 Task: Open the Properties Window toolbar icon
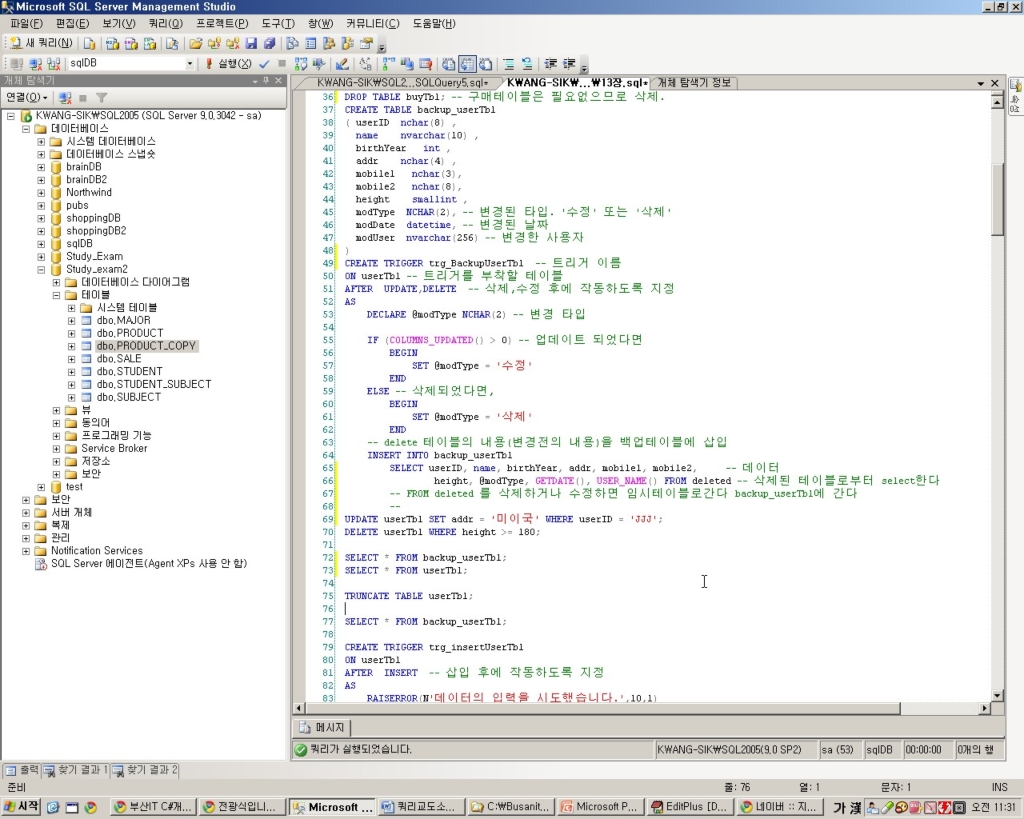coord(366,43)
